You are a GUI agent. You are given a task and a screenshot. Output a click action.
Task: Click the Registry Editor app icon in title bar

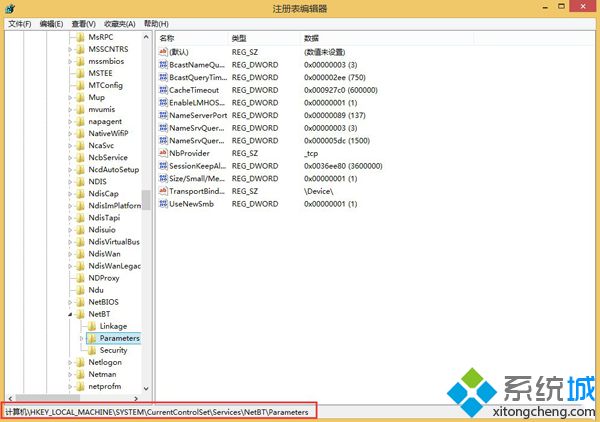(10, 8)
